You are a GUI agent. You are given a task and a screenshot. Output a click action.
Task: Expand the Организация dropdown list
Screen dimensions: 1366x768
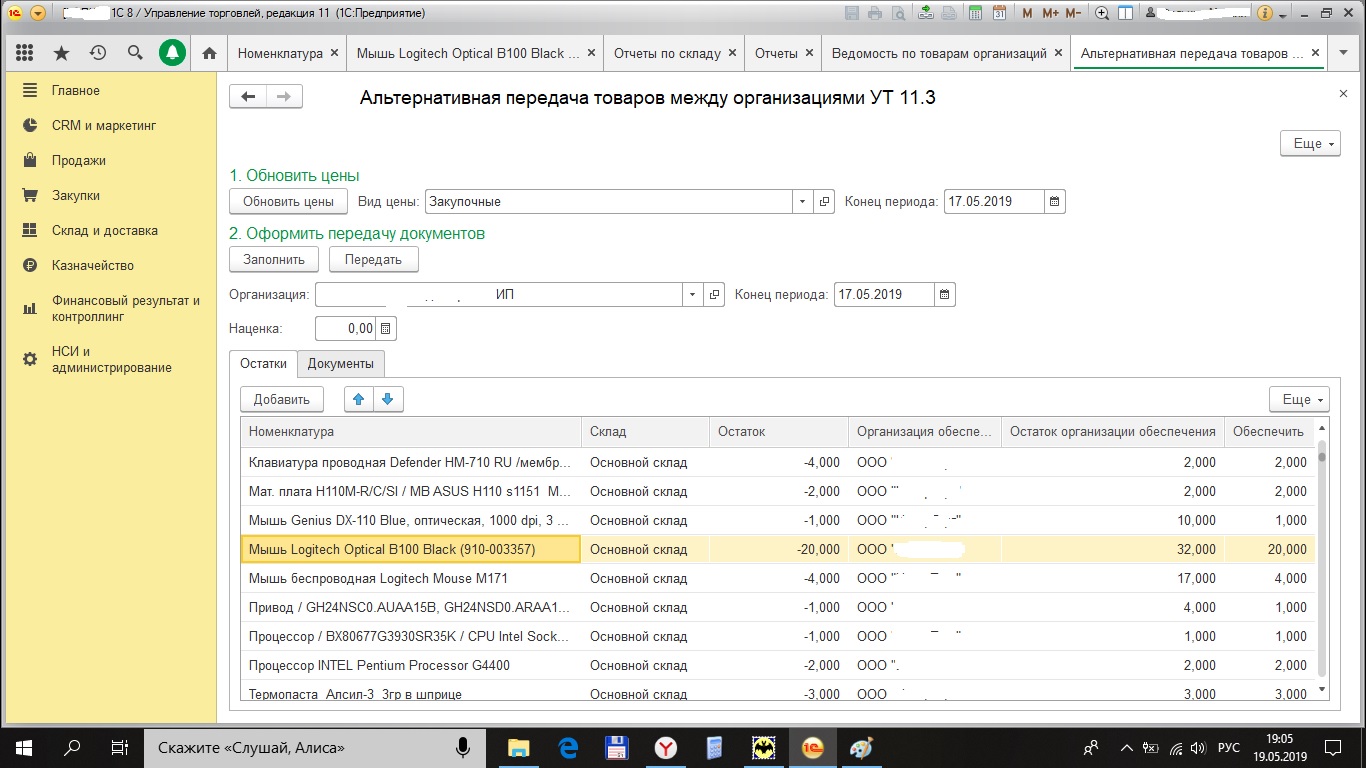tap(692, 294)
